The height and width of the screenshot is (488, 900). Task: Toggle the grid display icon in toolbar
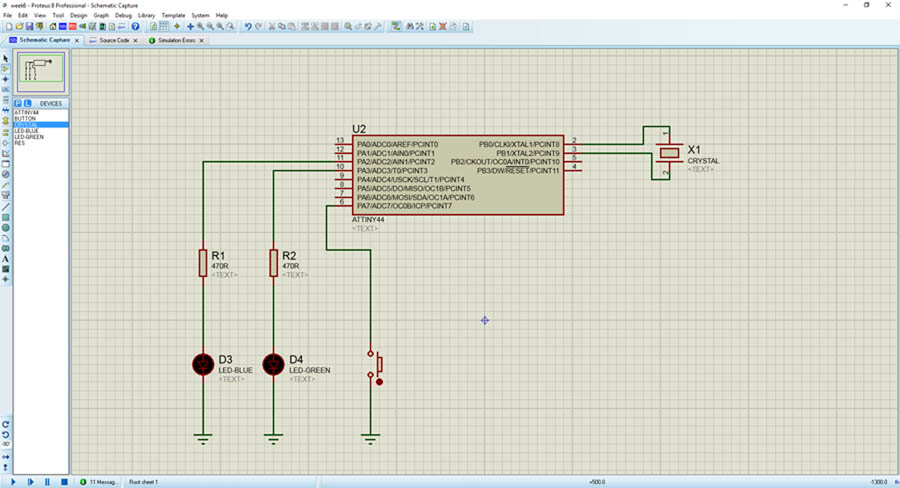point(164,27)
